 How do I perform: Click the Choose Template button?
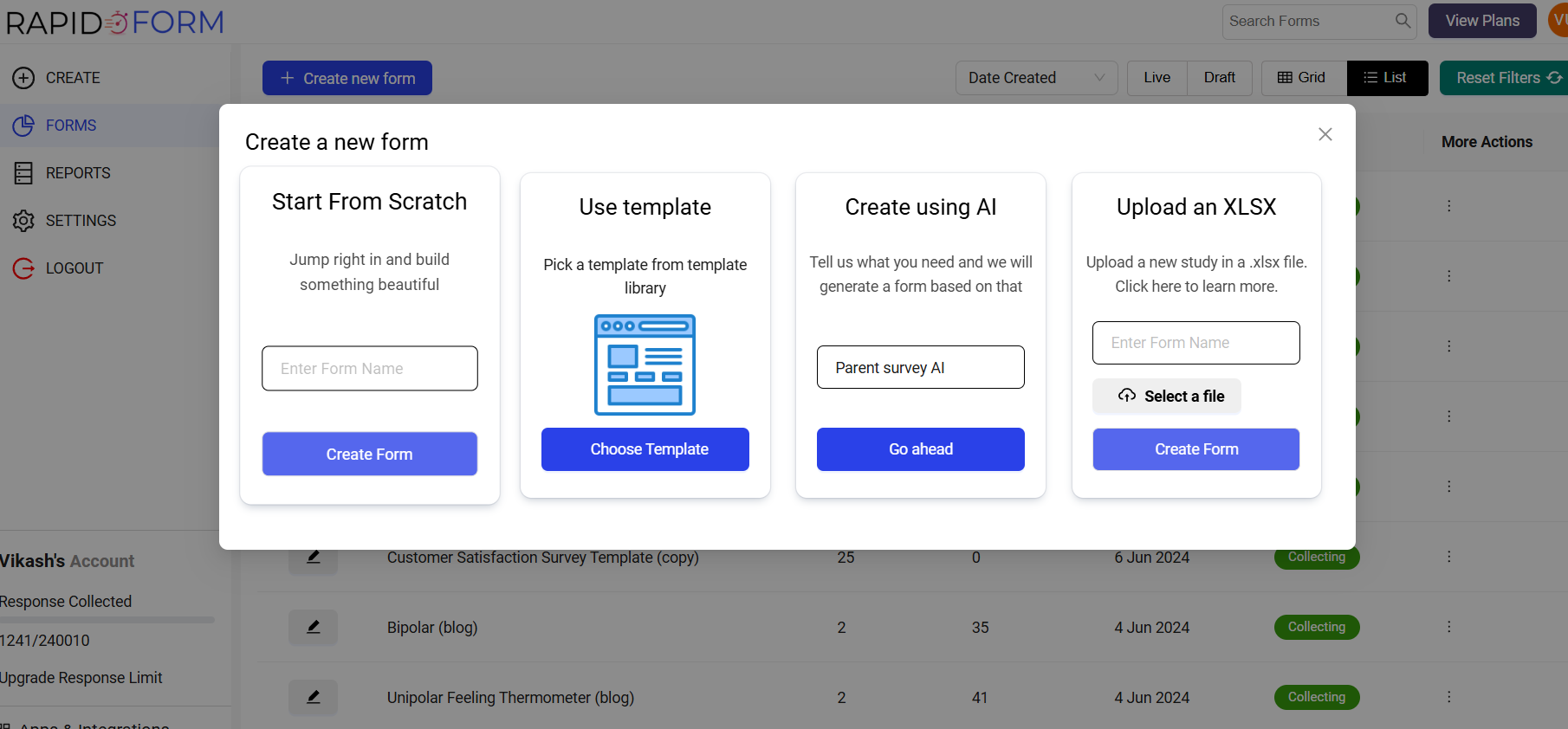pyautogui.click(x=645, y=449)
